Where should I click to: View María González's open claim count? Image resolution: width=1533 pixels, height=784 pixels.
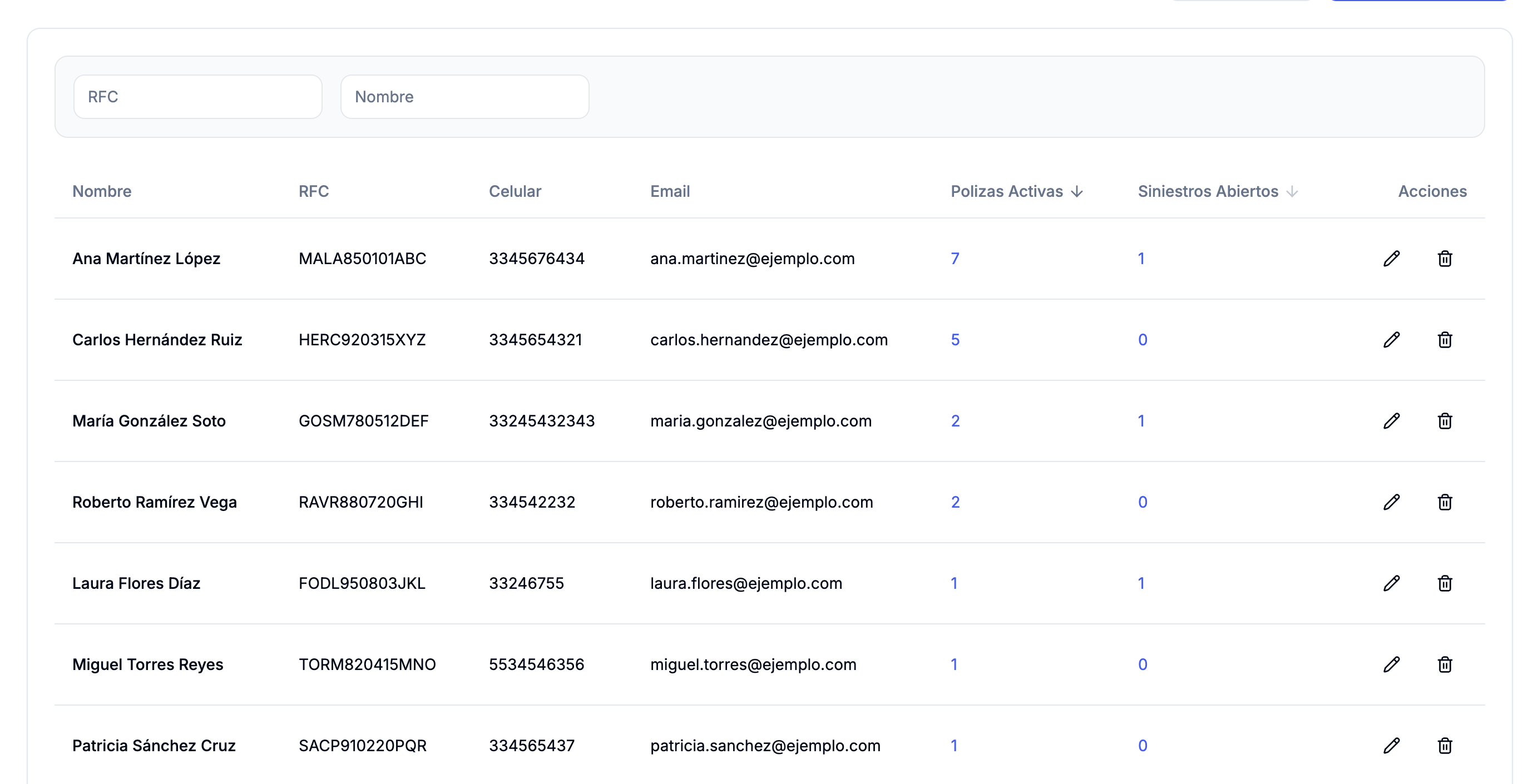[x=1141, y=420]
